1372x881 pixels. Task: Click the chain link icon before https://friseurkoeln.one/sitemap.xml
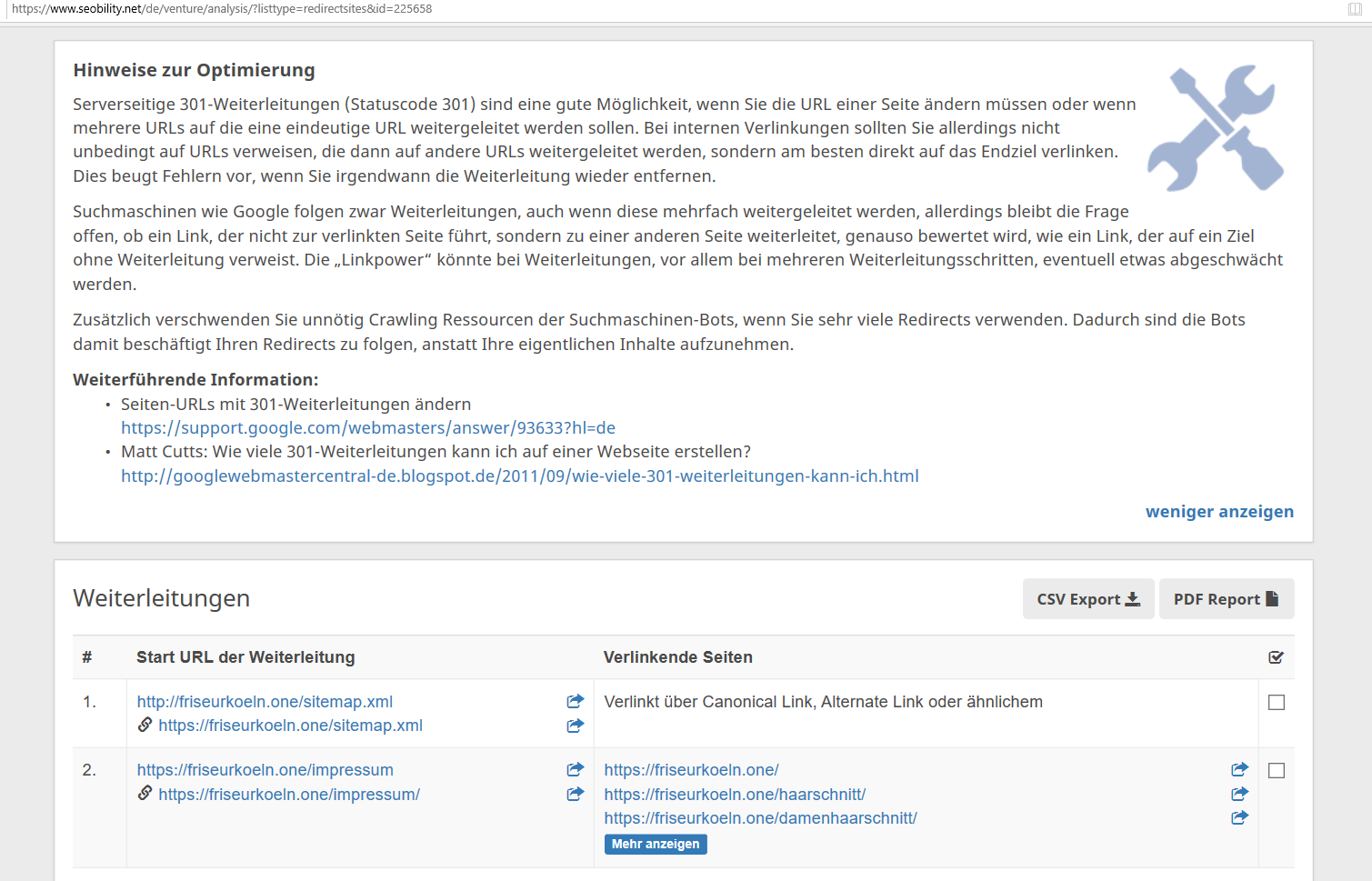pos(145,725)
